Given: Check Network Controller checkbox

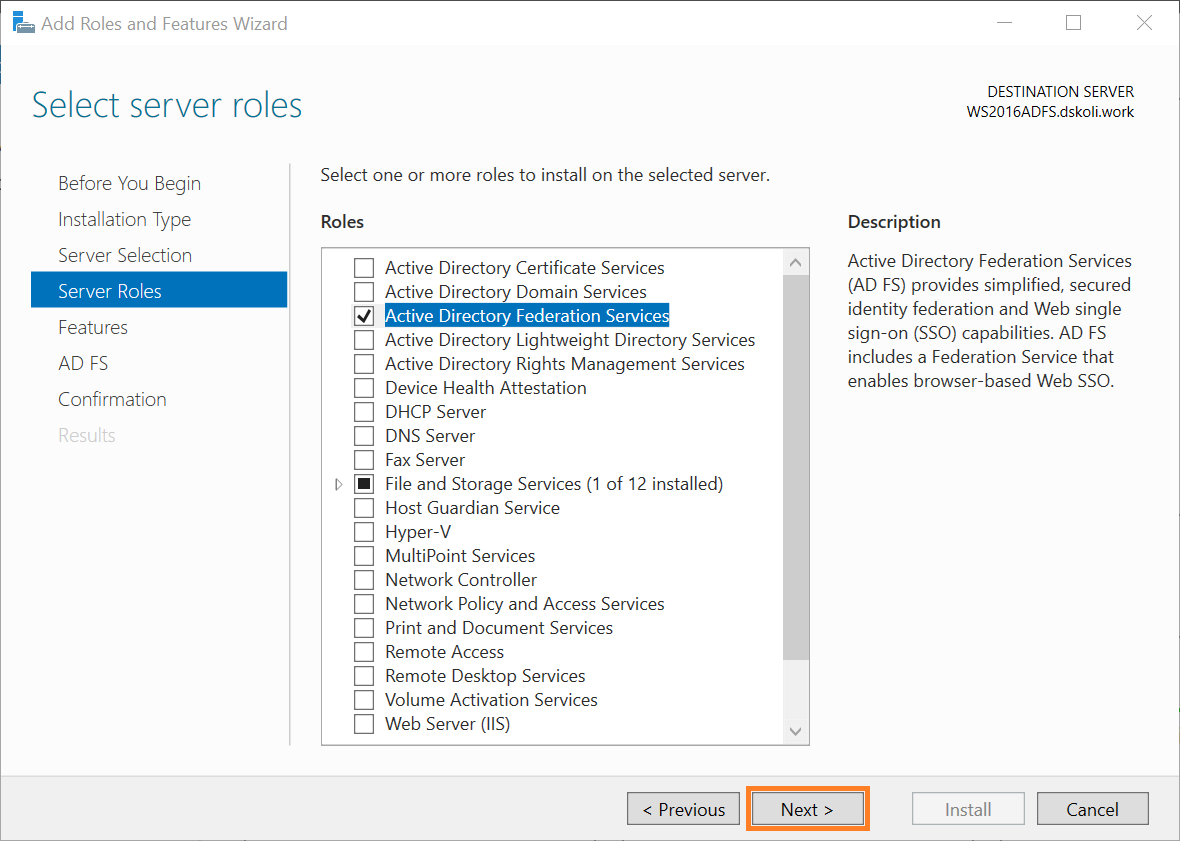Looking at the screenshot, I should [x=364, y=580].
